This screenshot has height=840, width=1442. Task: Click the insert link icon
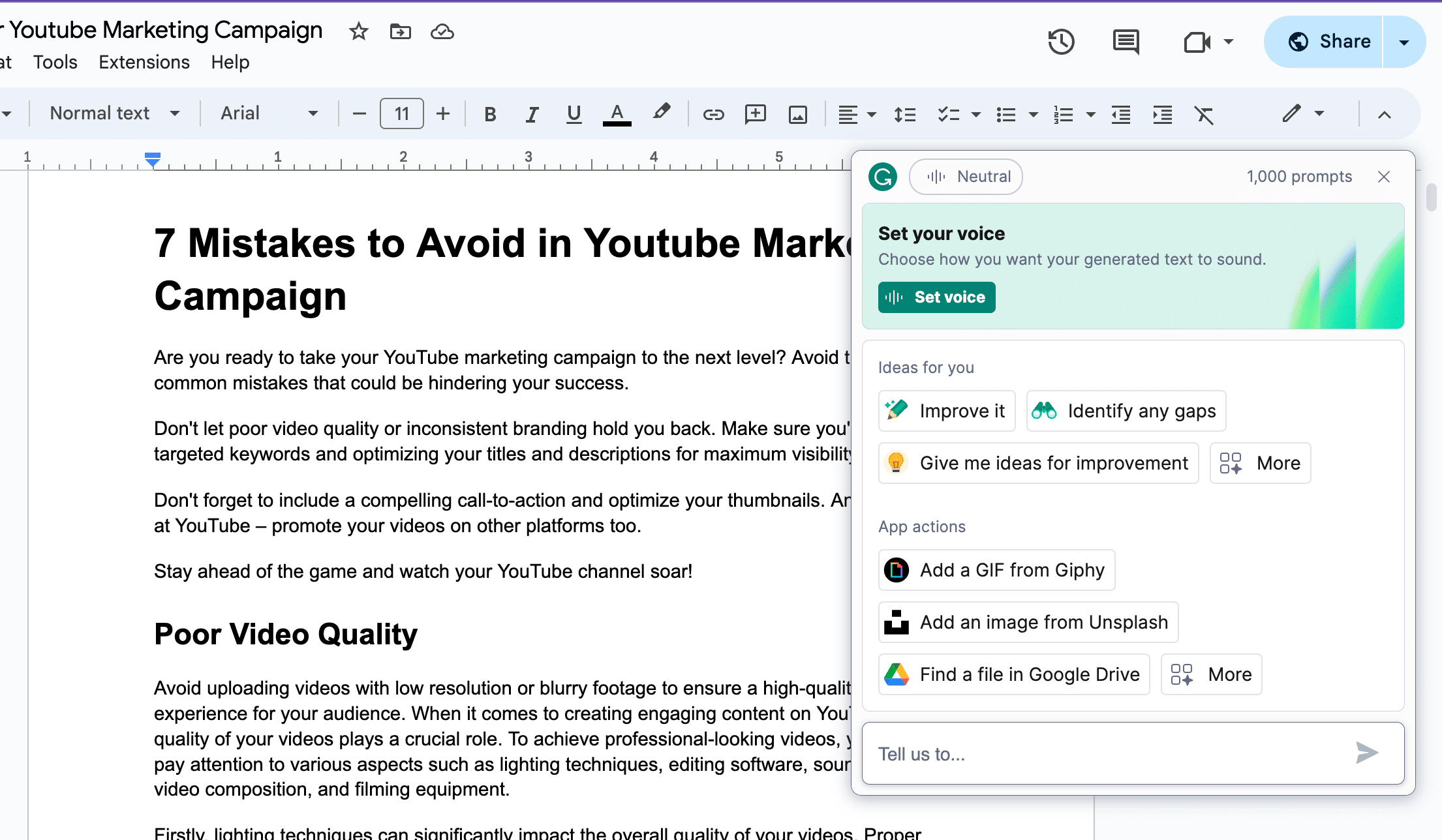(713, 113)
